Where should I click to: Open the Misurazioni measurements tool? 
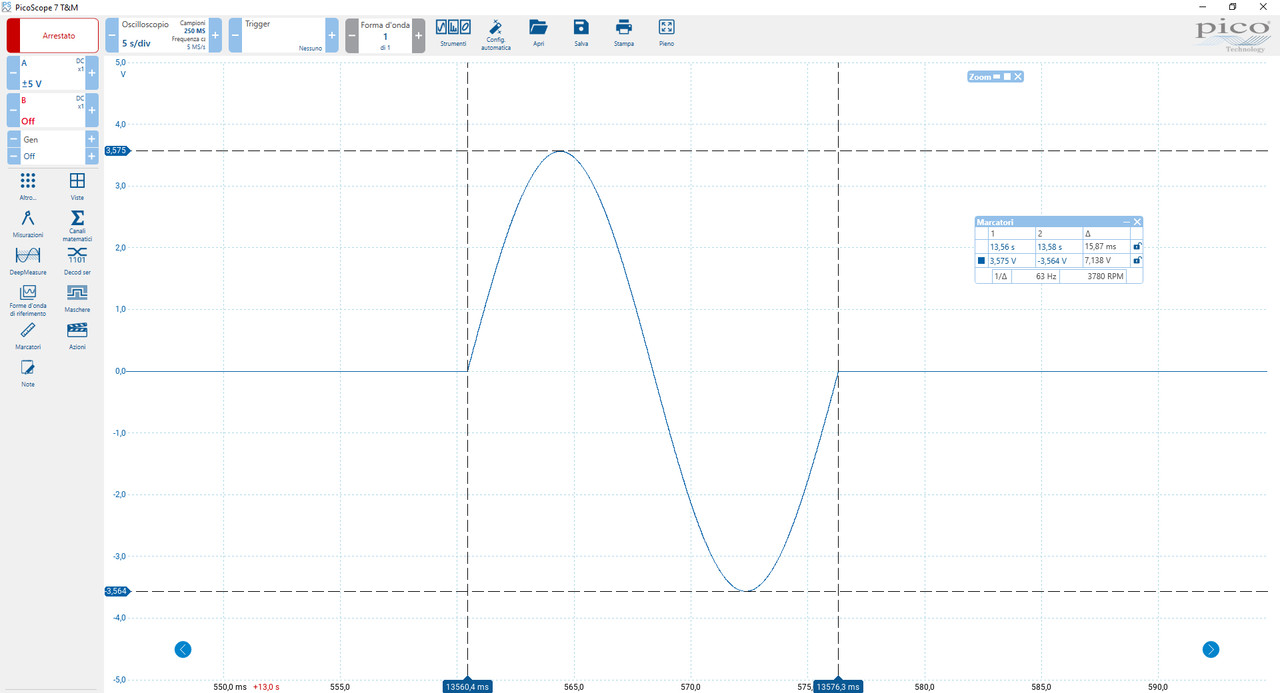pos(28,223)
